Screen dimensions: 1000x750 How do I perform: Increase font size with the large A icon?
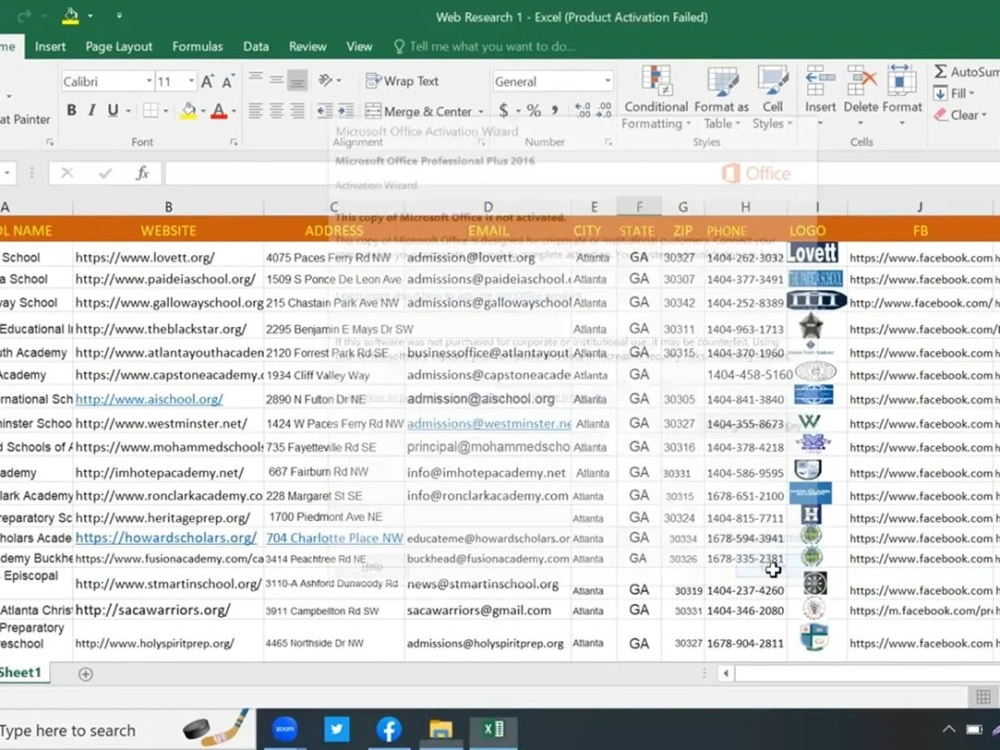[207, 81]
